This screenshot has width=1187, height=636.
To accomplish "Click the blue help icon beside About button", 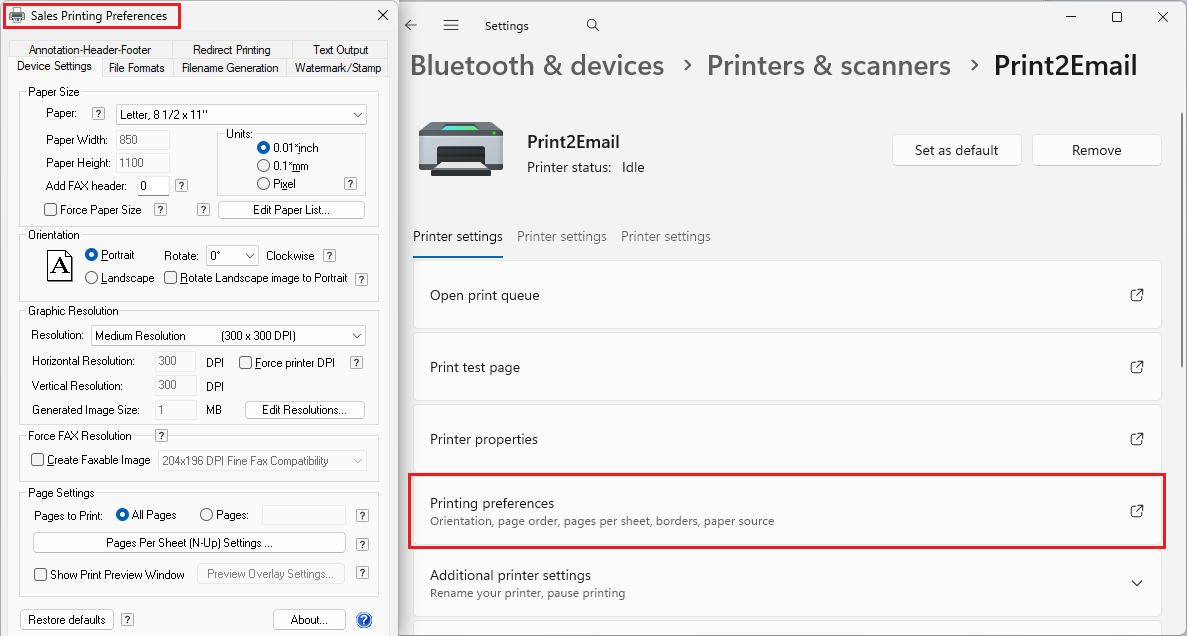I will 364,620.
